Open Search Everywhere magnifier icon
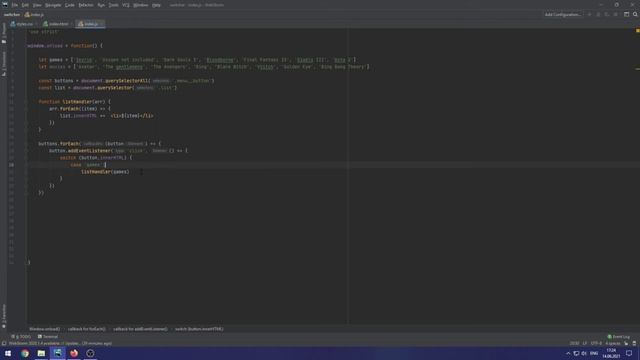This screenshot has height=360, width=640. pos(635,15)
